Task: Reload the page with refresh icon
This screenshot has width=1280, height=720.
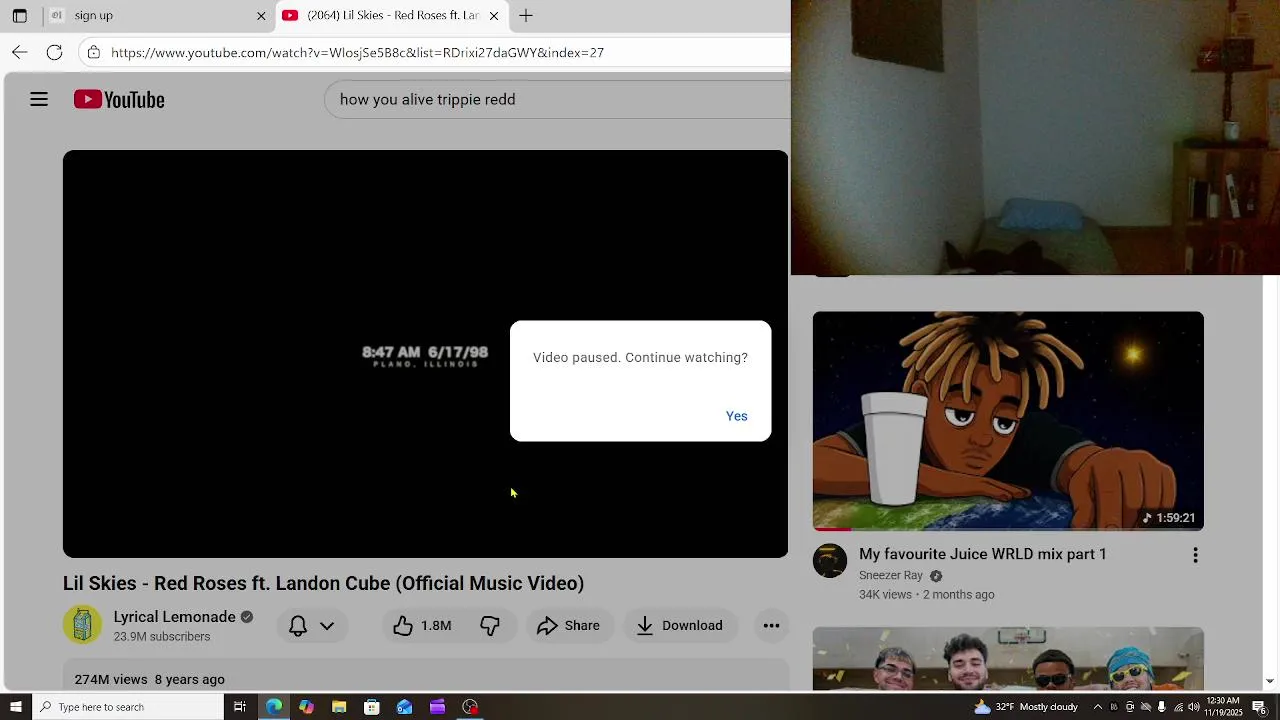Action: pos(55,52)
